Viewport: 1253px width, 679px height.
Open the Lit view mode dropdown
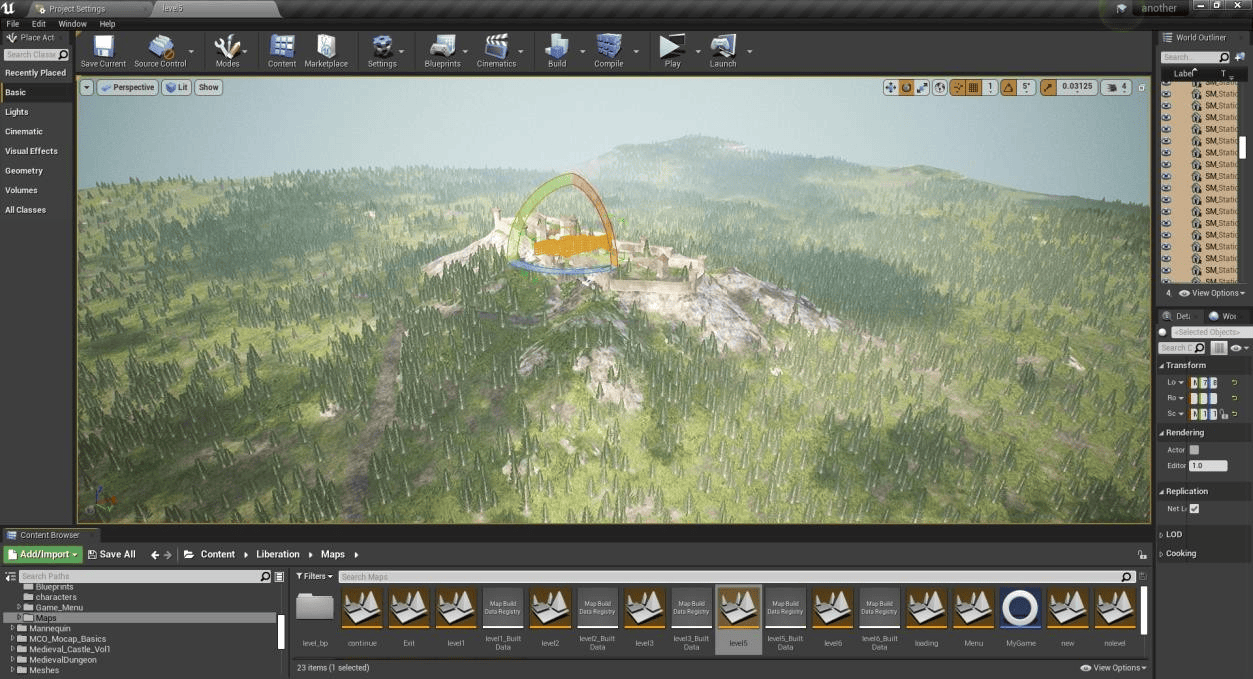click(x=177, y=87)
